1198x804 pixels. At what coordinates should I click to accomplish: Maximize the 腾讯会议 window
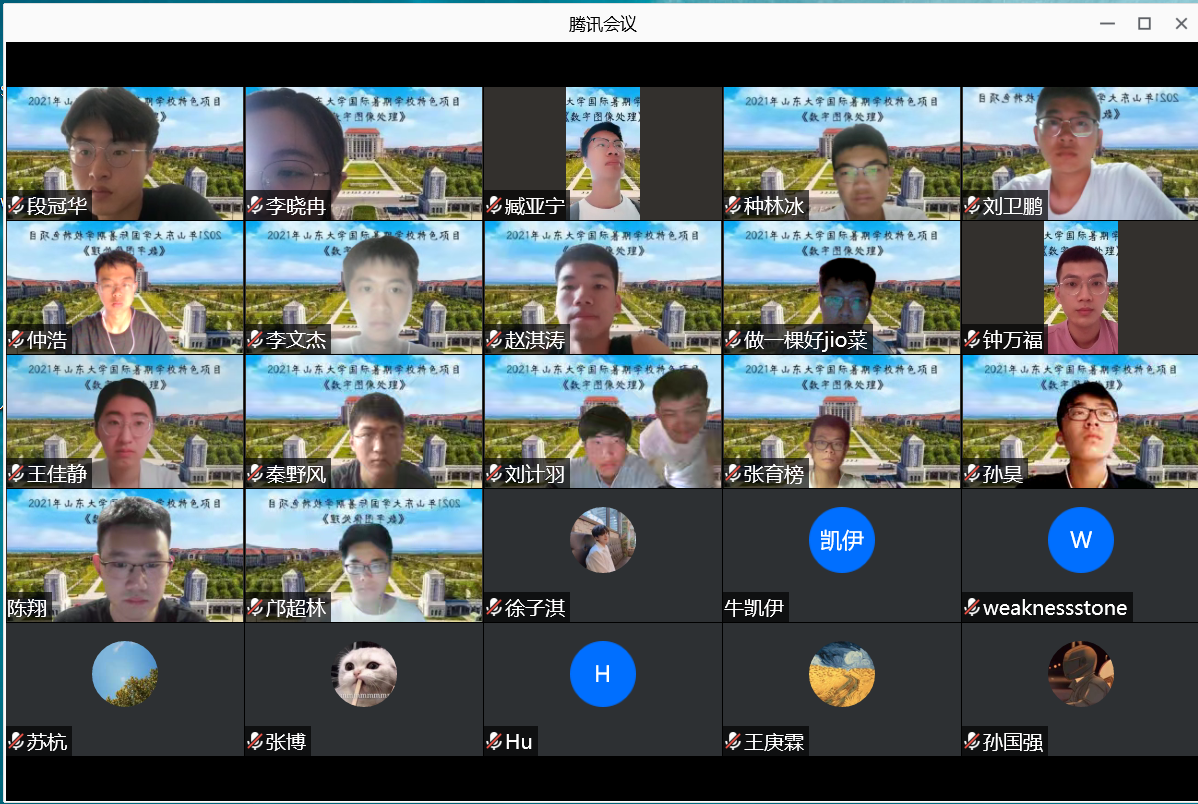1145,24
